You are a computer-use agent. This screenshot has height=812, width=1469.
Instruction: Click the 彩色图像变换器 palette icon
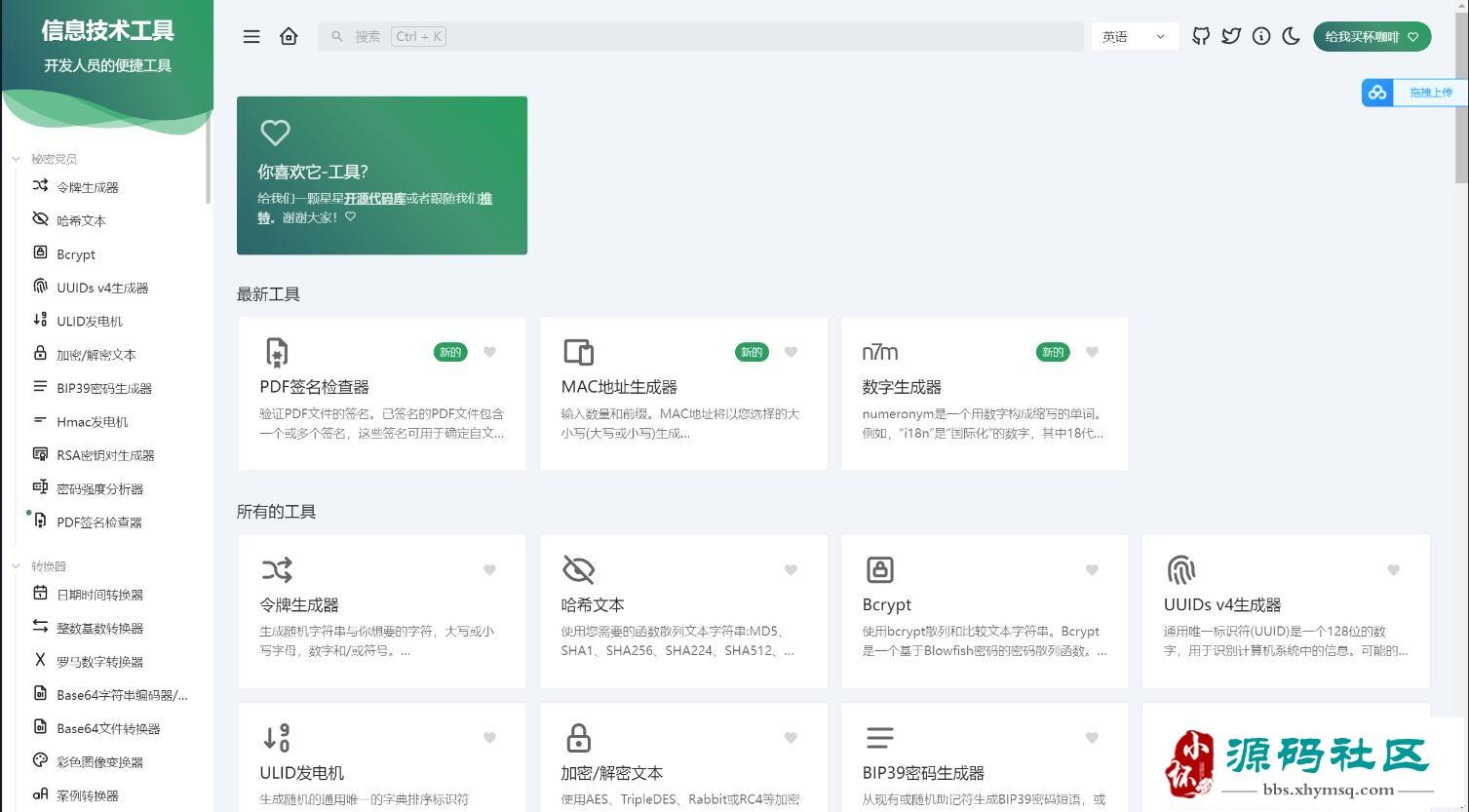pos(40,760)
